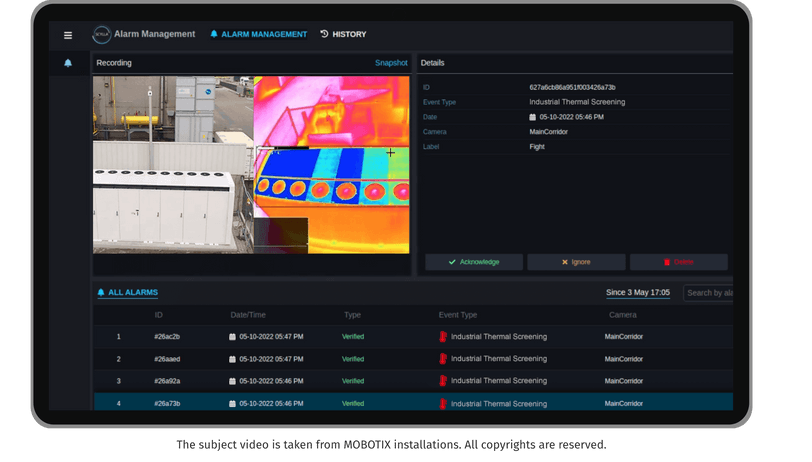Screen dimensions: 812x462
Task: Select the ALL ALARMS tab
Action: pos(127,293)
